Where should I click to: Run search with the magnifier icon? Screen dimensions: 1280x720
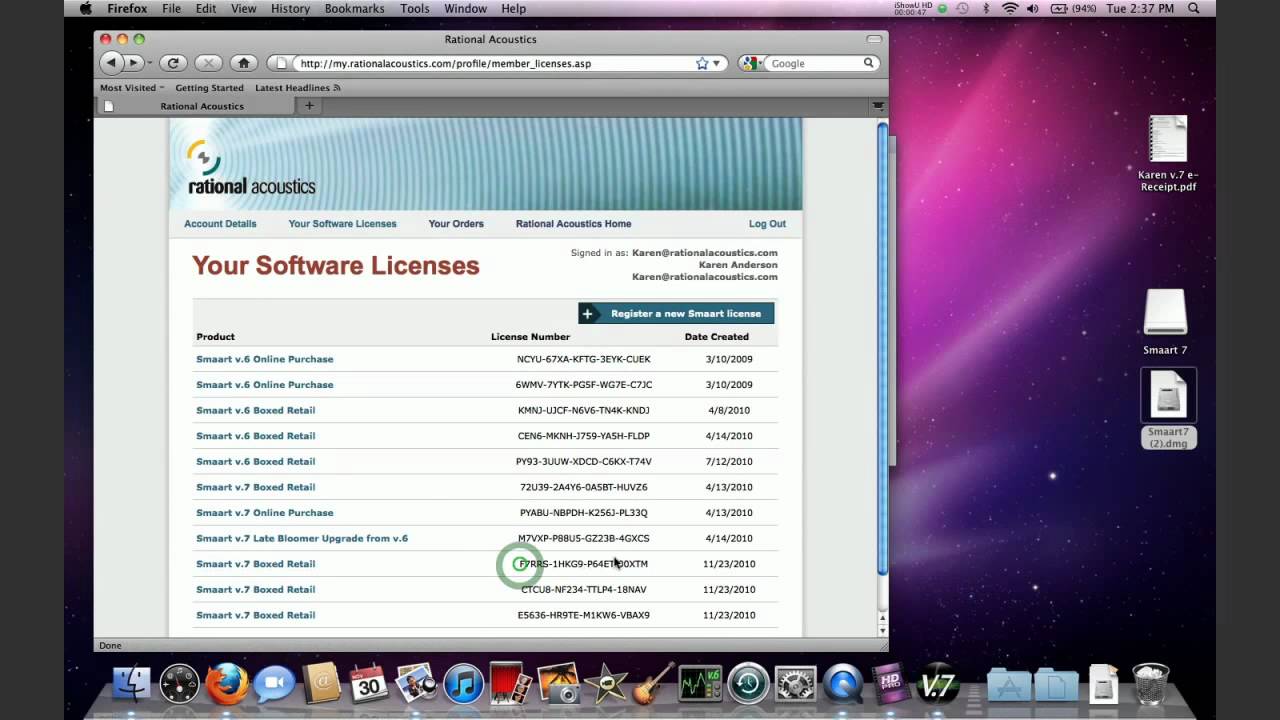[x=869, y=63]
